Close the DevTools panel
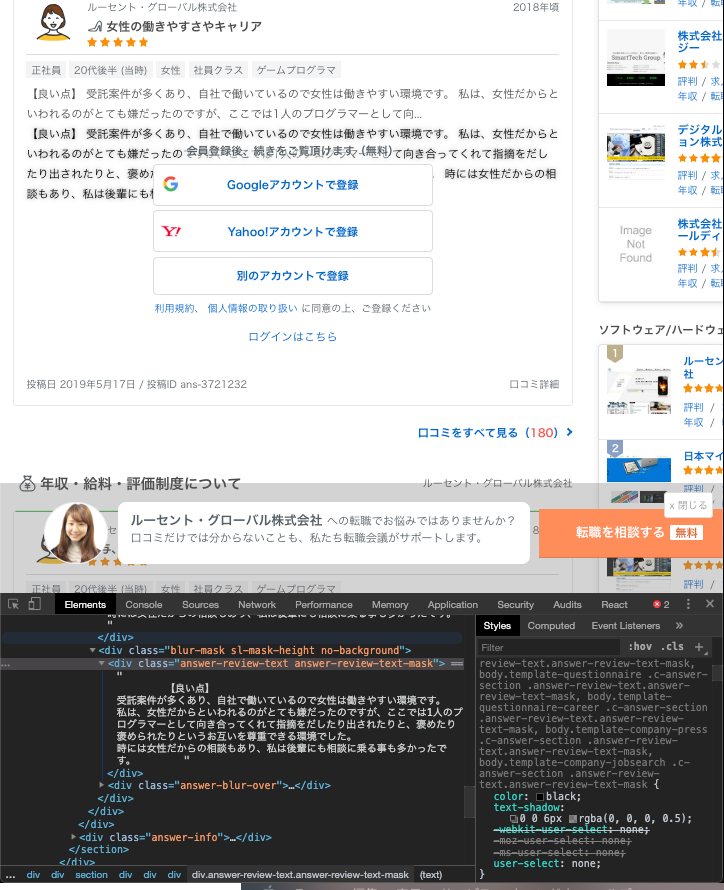Screen dimensions: 724x890 coord(710,604)
